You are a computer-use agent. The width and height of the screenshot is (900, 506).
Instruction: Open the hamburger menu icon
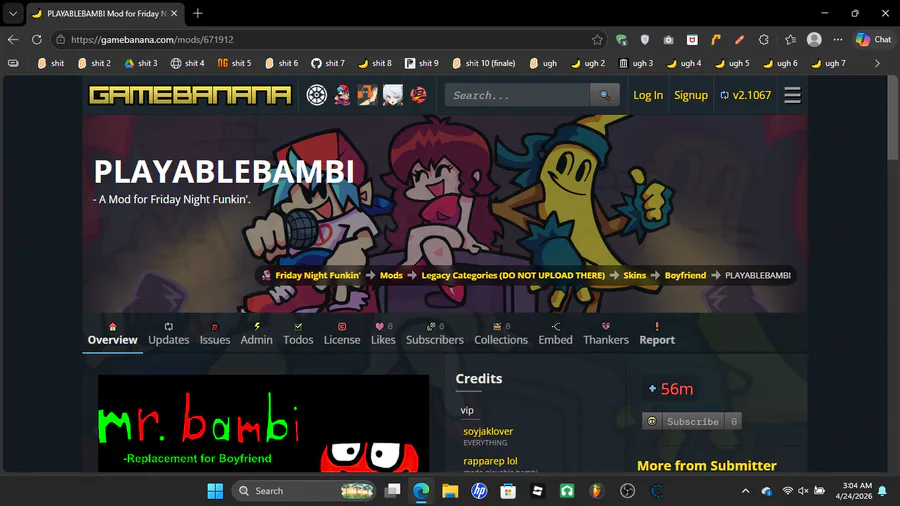792,95
